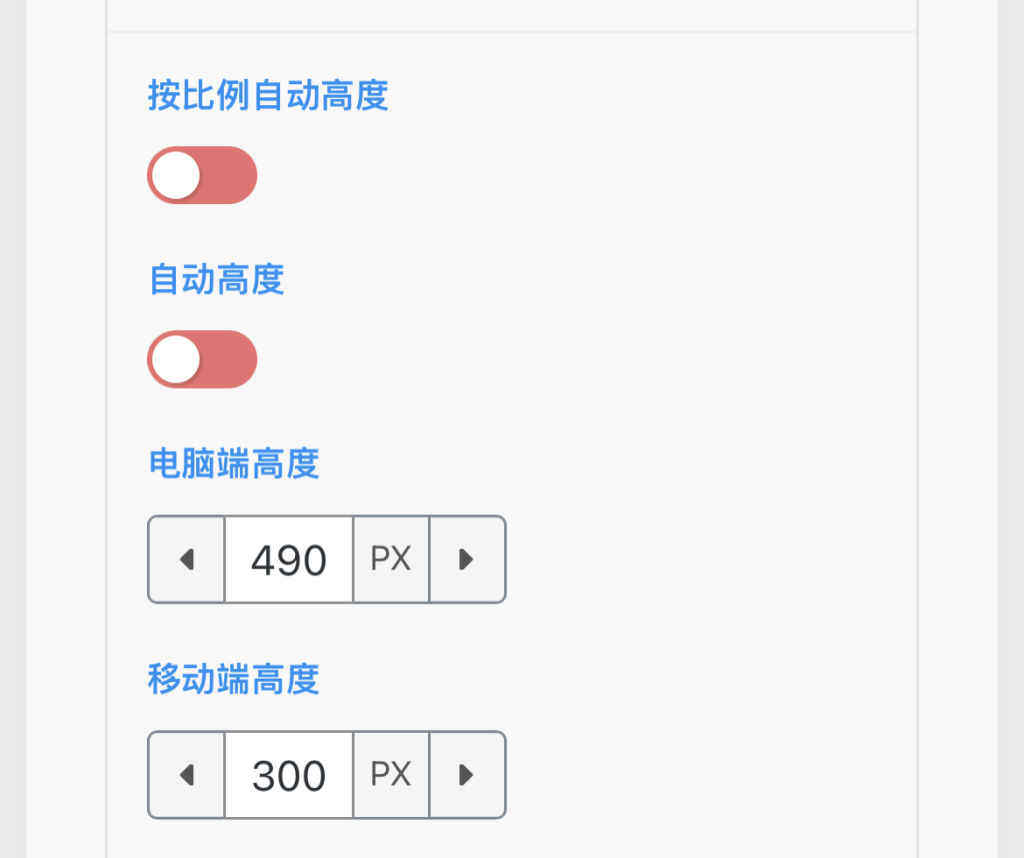Click the 按比例自动高度 label text
Screen dimensions: 1024x858
270,96
